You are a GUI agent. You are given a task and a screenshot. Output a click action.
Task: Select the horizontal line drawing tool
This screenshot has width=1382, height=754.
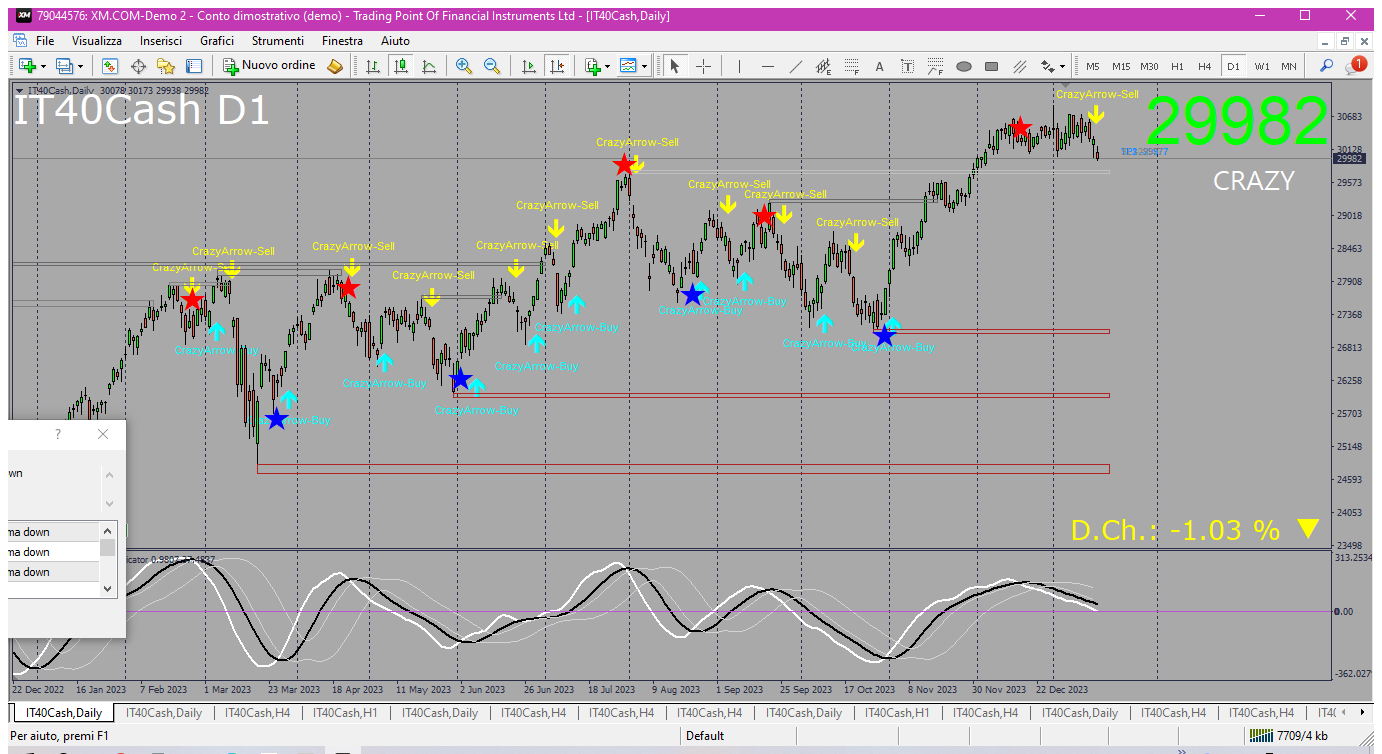[x=768, y=66]
